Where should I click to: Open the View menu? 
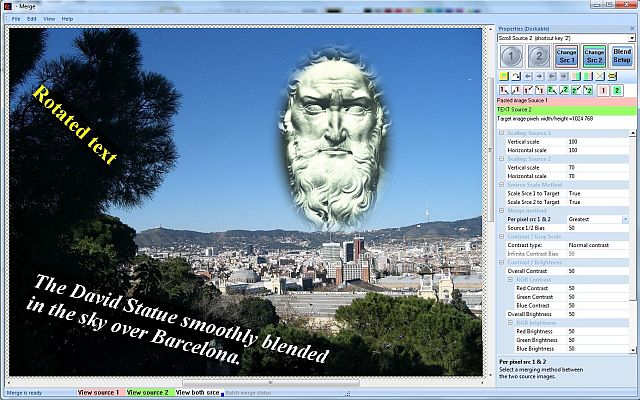[49, 19]
